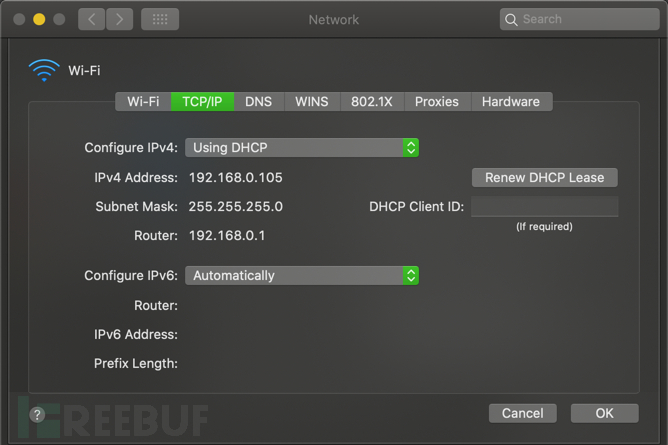Open the WINS tab
The height and width of the screenshot is (445, 668).
click(312, 101)
